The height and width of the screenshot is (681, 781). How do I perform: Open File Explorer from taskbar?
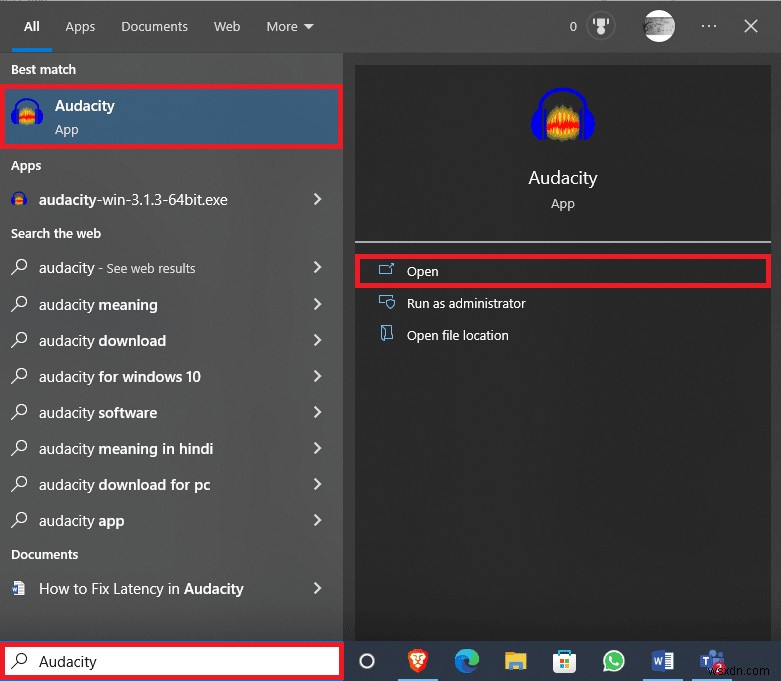coord(516,661)
